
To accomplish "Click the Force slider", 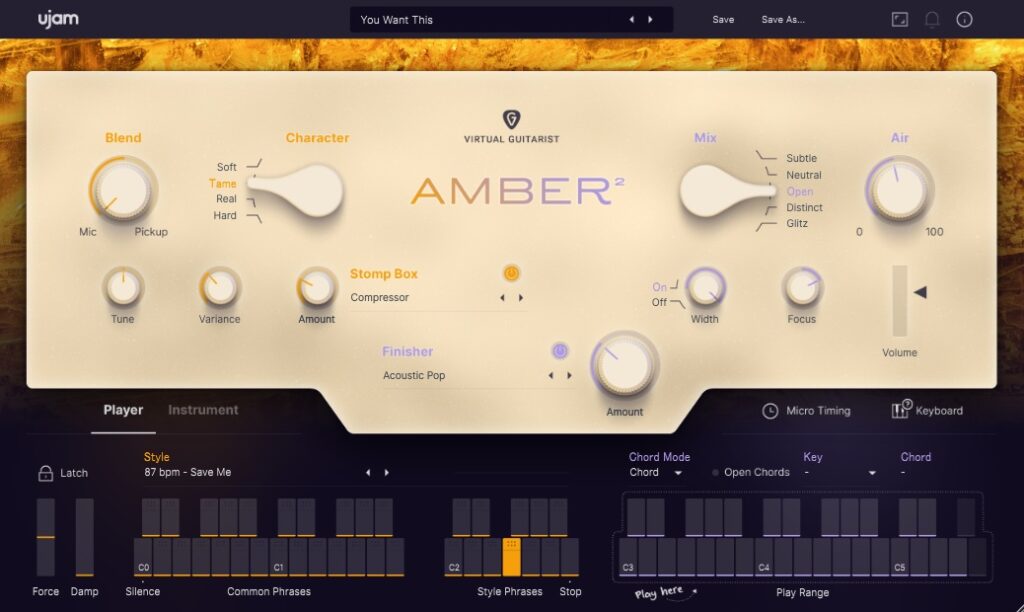I will 46,537.
